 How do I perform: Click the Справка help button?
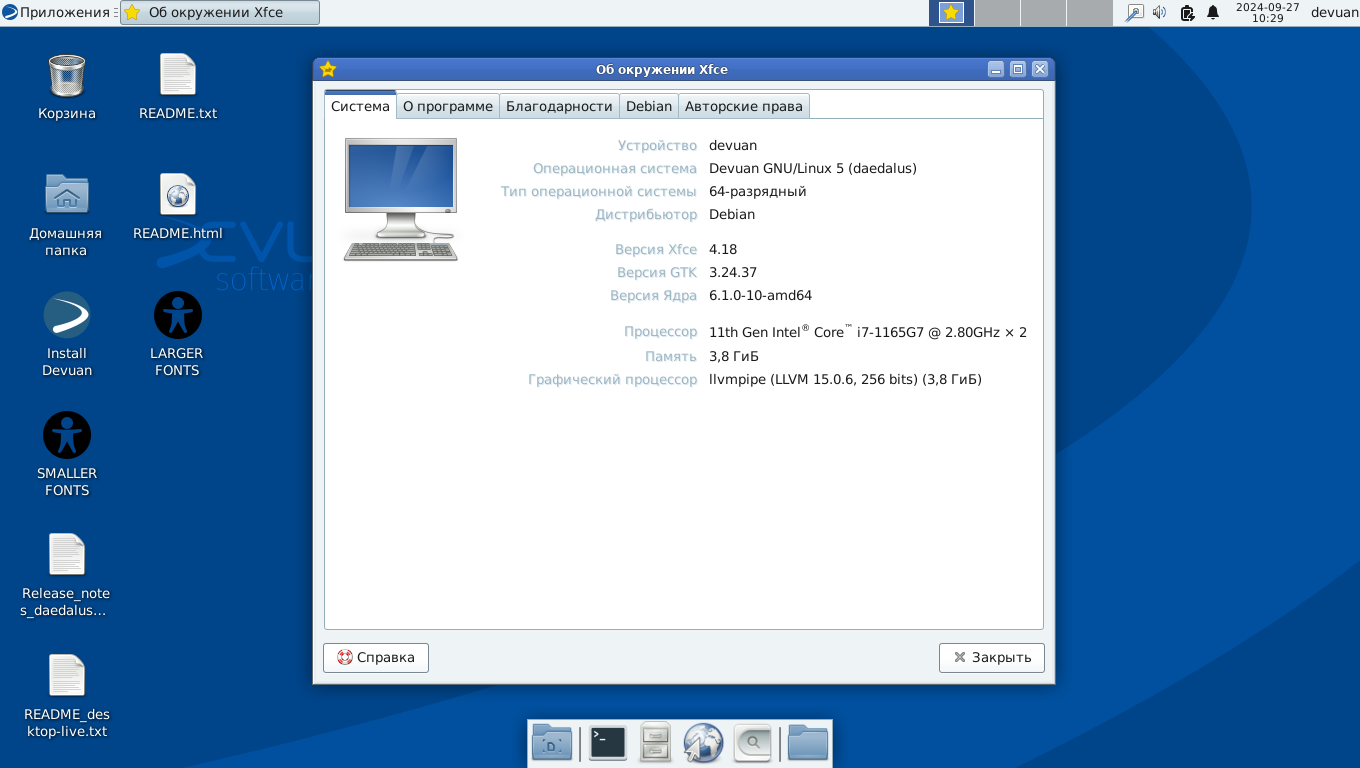[x=376, y=658]
